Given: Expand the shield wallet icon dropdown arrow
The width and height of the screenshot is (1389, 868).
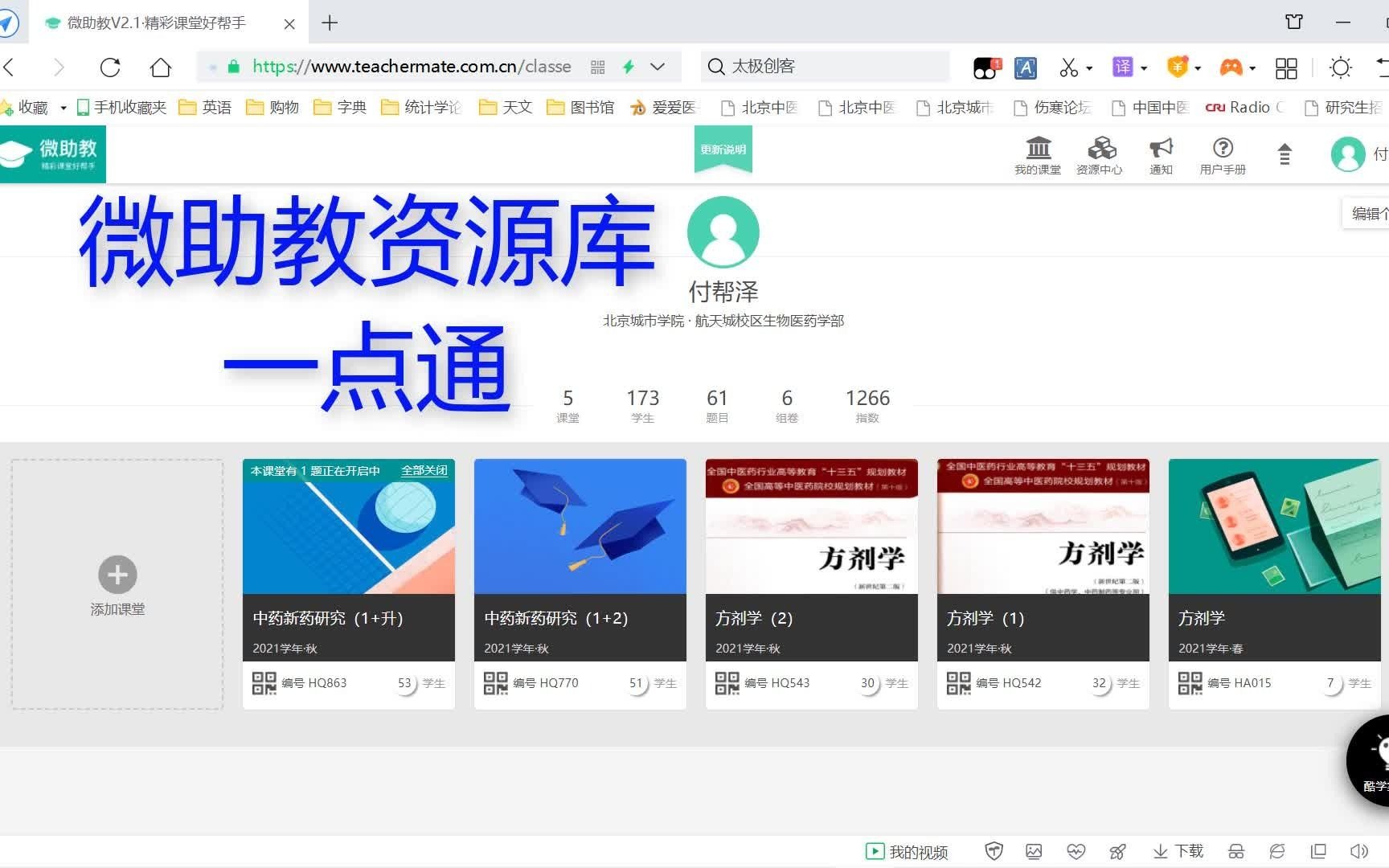Looking at the screenshot, I should pos(1198,68).
